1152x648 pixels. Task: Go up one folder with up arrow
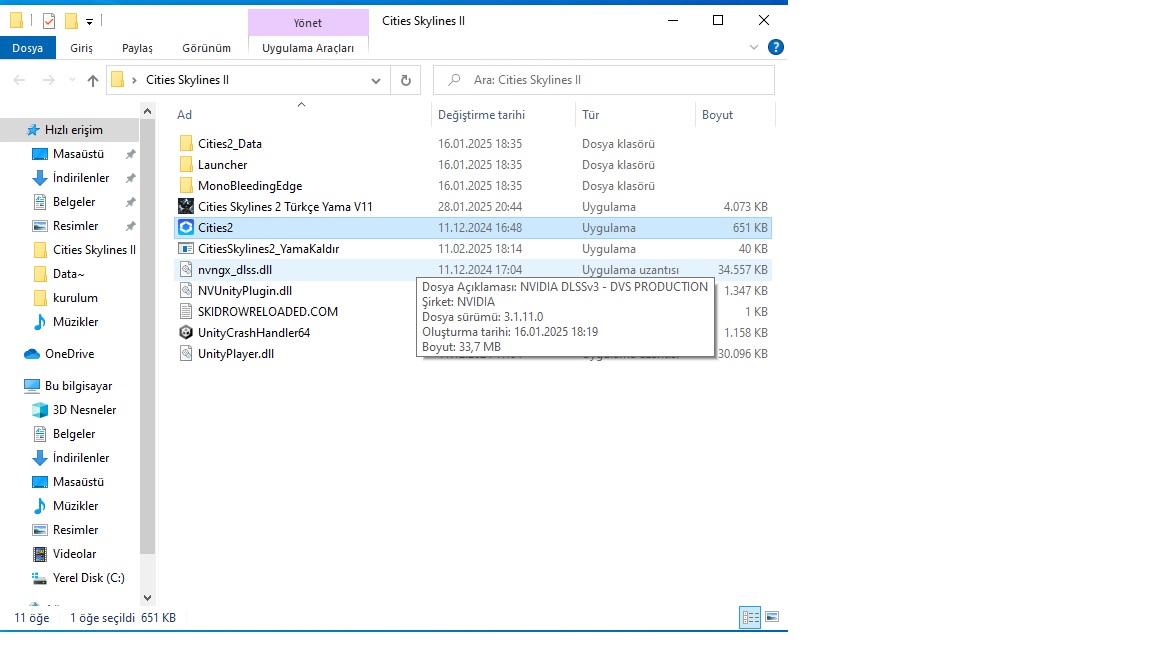click(x=93, y=80)
